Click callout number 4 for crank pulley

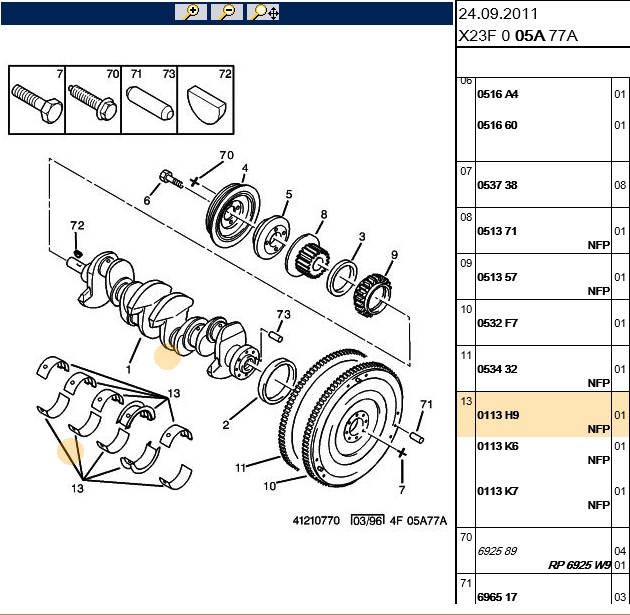(245, 168)
